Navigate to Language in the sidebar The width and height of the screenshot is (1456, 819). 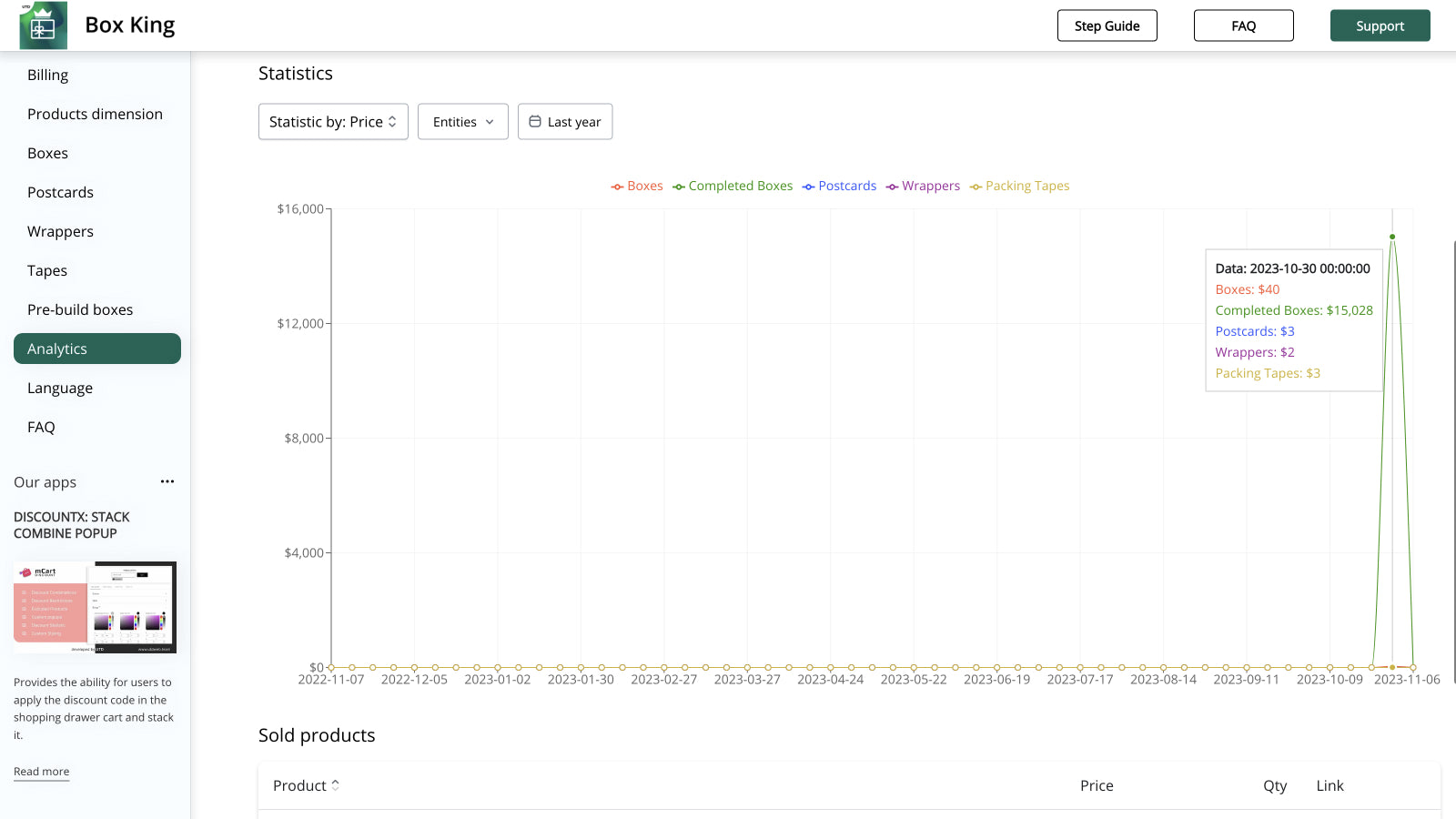click(x=59, y=388)
